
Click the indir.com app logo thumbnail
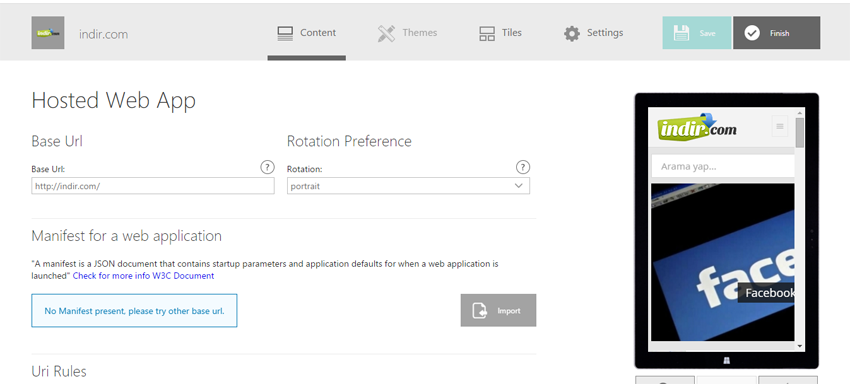(x=48, y=33)
